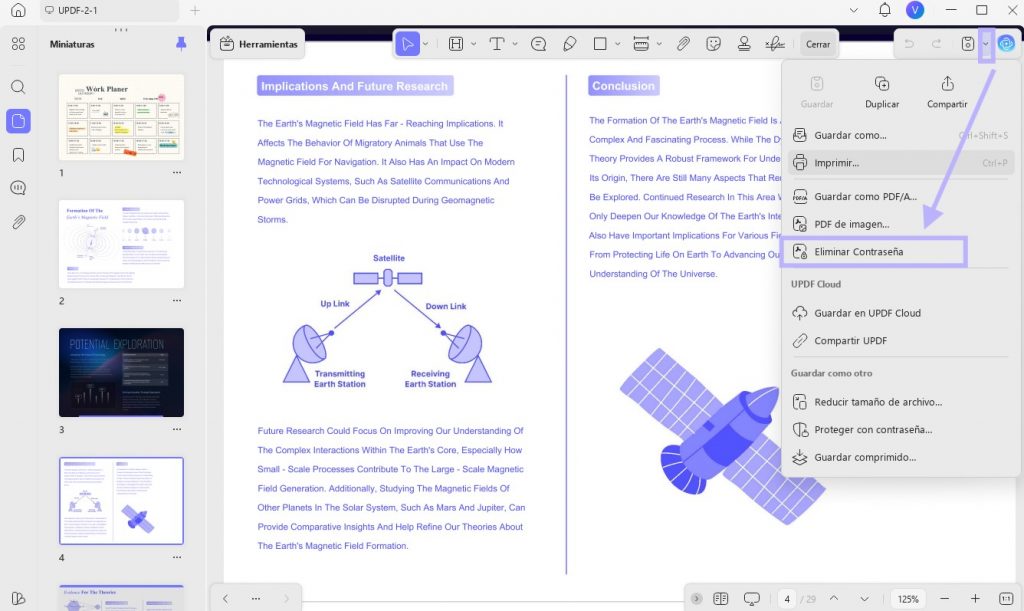The height and width of the screenshot is (611, 1024).
Task: Choose Proteger con contraseña... entry
Action: [901, 430]
